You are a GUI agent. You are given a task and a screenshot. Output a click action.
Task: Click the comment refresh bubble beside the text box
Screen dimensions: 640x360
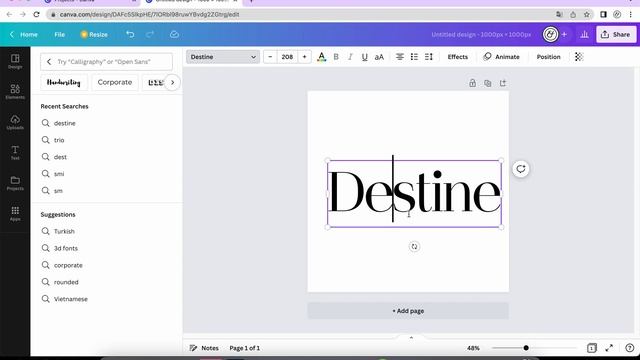[521, 169]
